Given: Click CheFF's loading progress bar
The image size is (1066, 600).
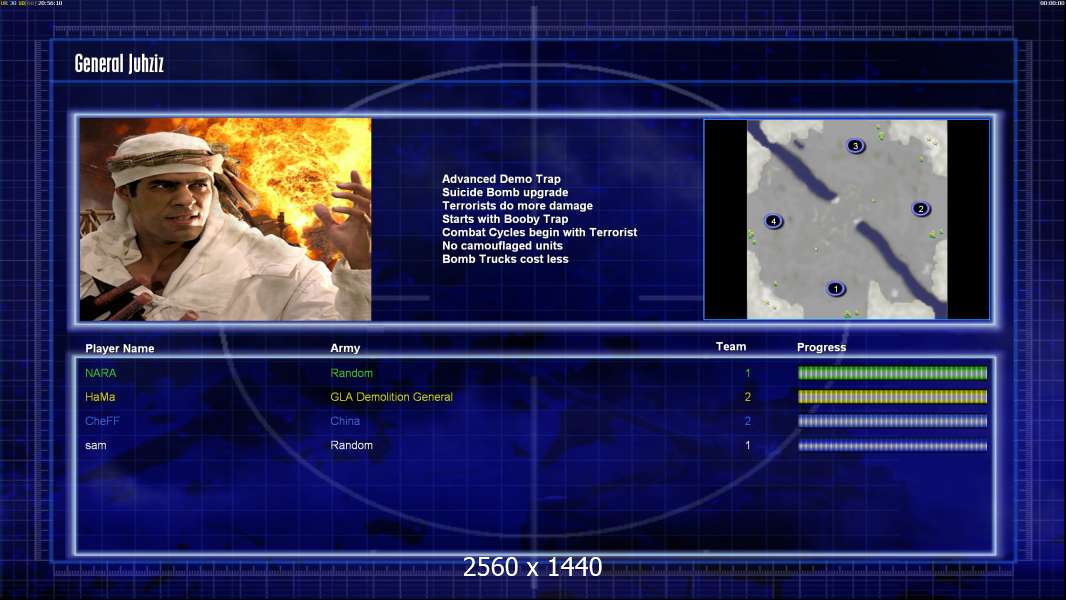Looking at the screenshot, I should 892,421.
